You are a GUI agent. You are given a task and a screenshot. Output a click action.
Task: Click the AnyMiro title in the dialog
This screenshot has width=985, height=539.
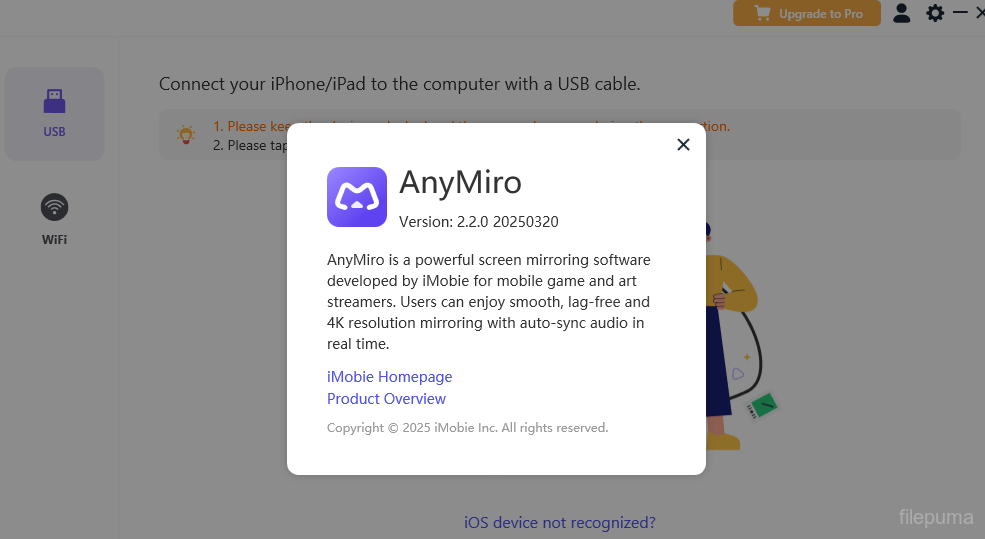(x=460, y=183)
